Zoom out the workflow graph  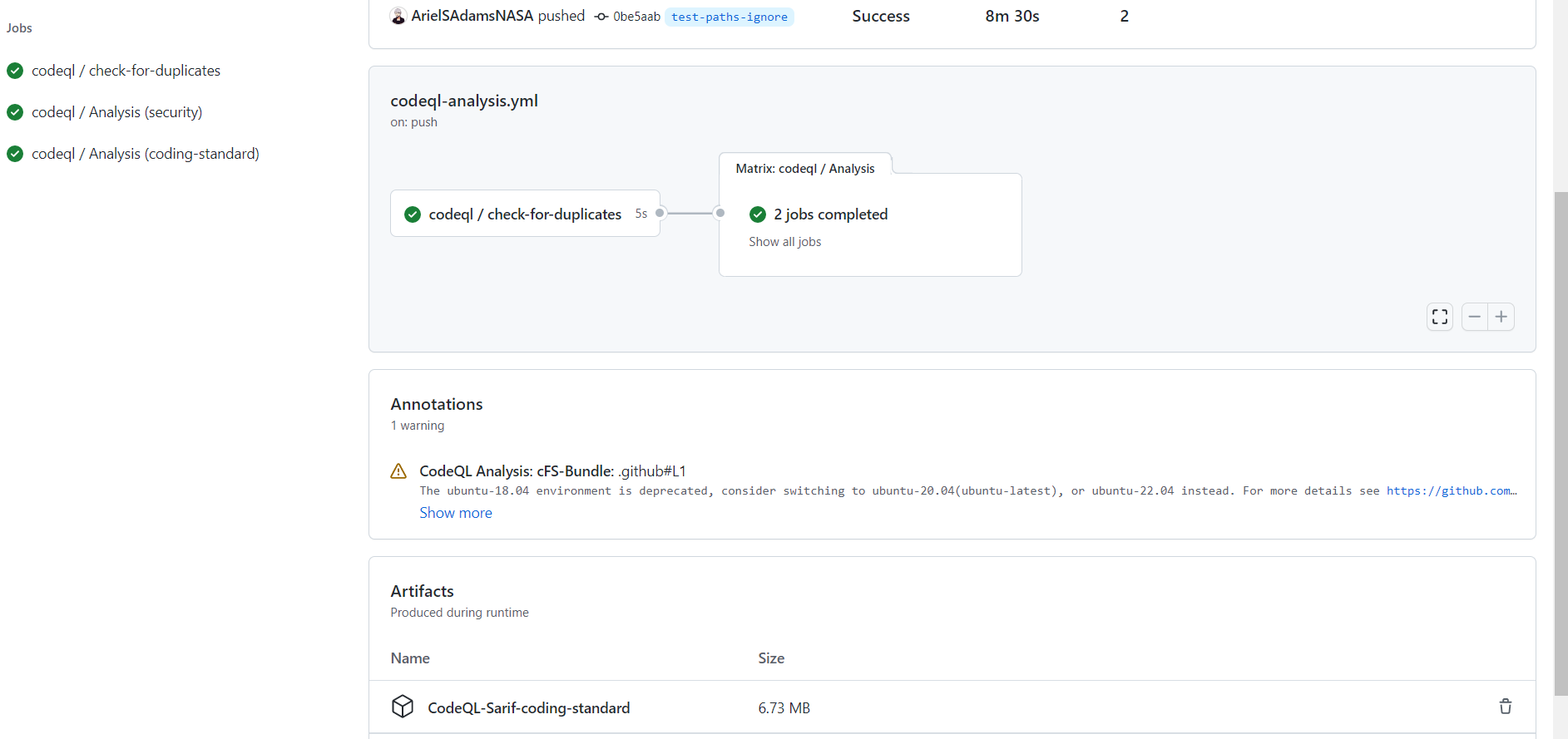pyautogui.click(x=1475, y=317)
